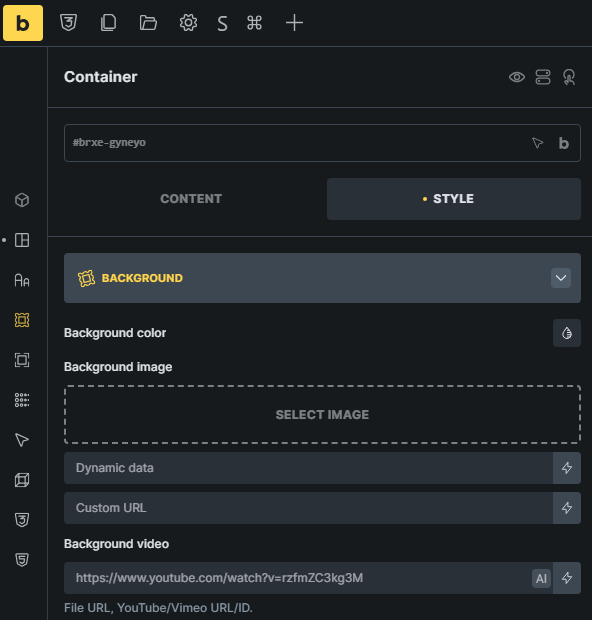Switch to the CONTENT tab
This screenshot has height=620, width=592.
[191, 199]
